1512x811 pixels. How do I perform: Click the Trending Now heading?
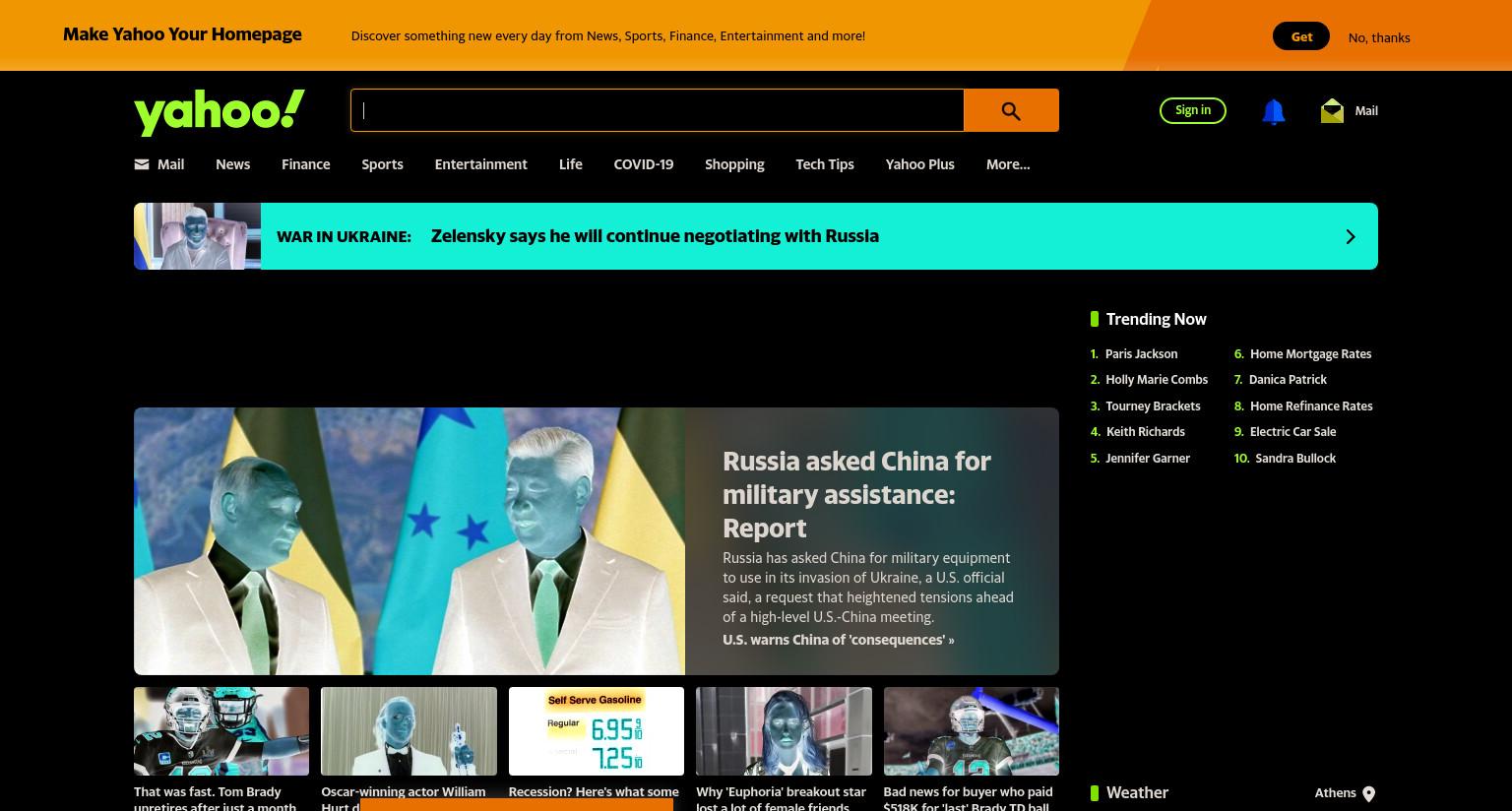tap(1156, 319)
